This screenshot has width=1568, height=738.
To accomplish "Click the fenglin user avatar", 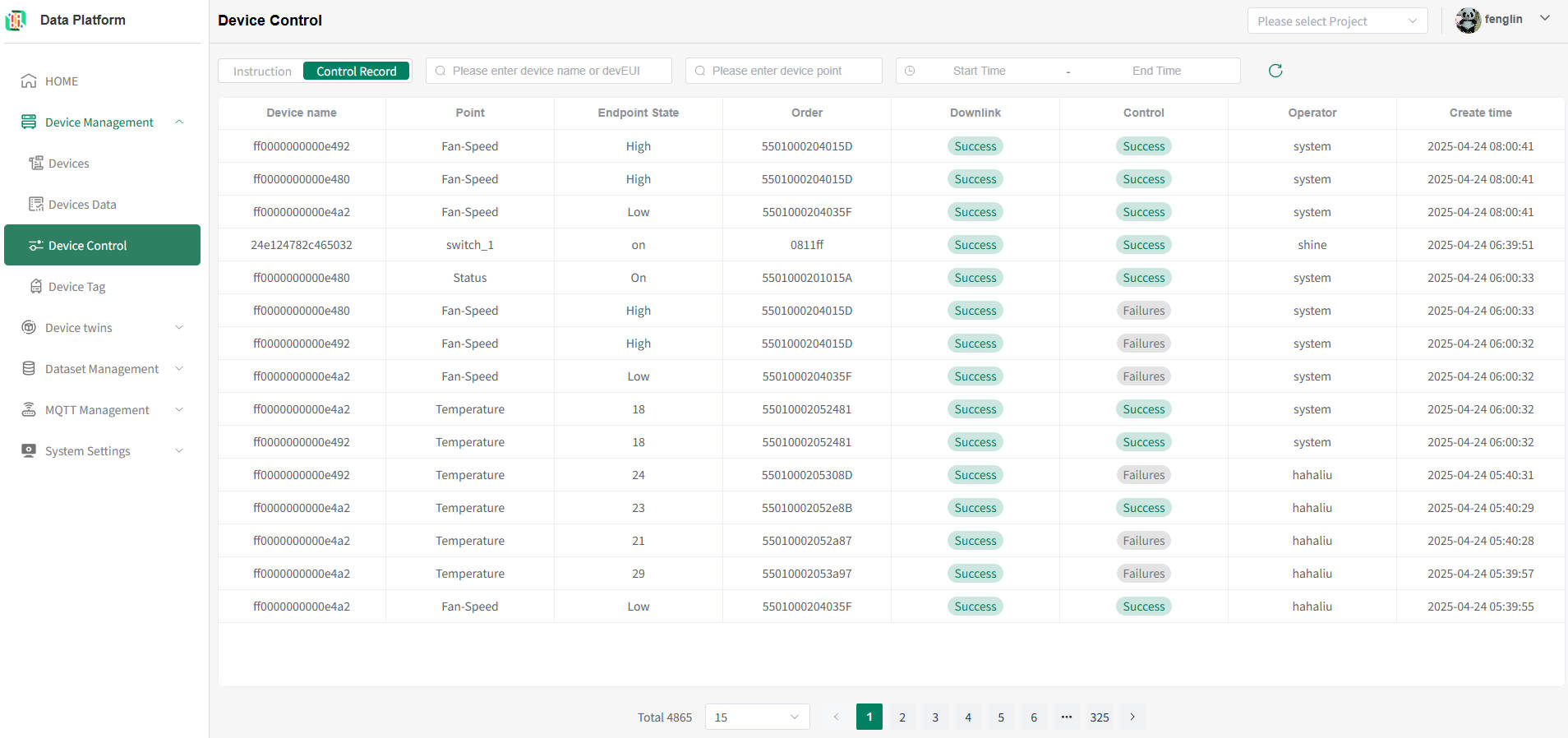I will [x=1468, y=20].
